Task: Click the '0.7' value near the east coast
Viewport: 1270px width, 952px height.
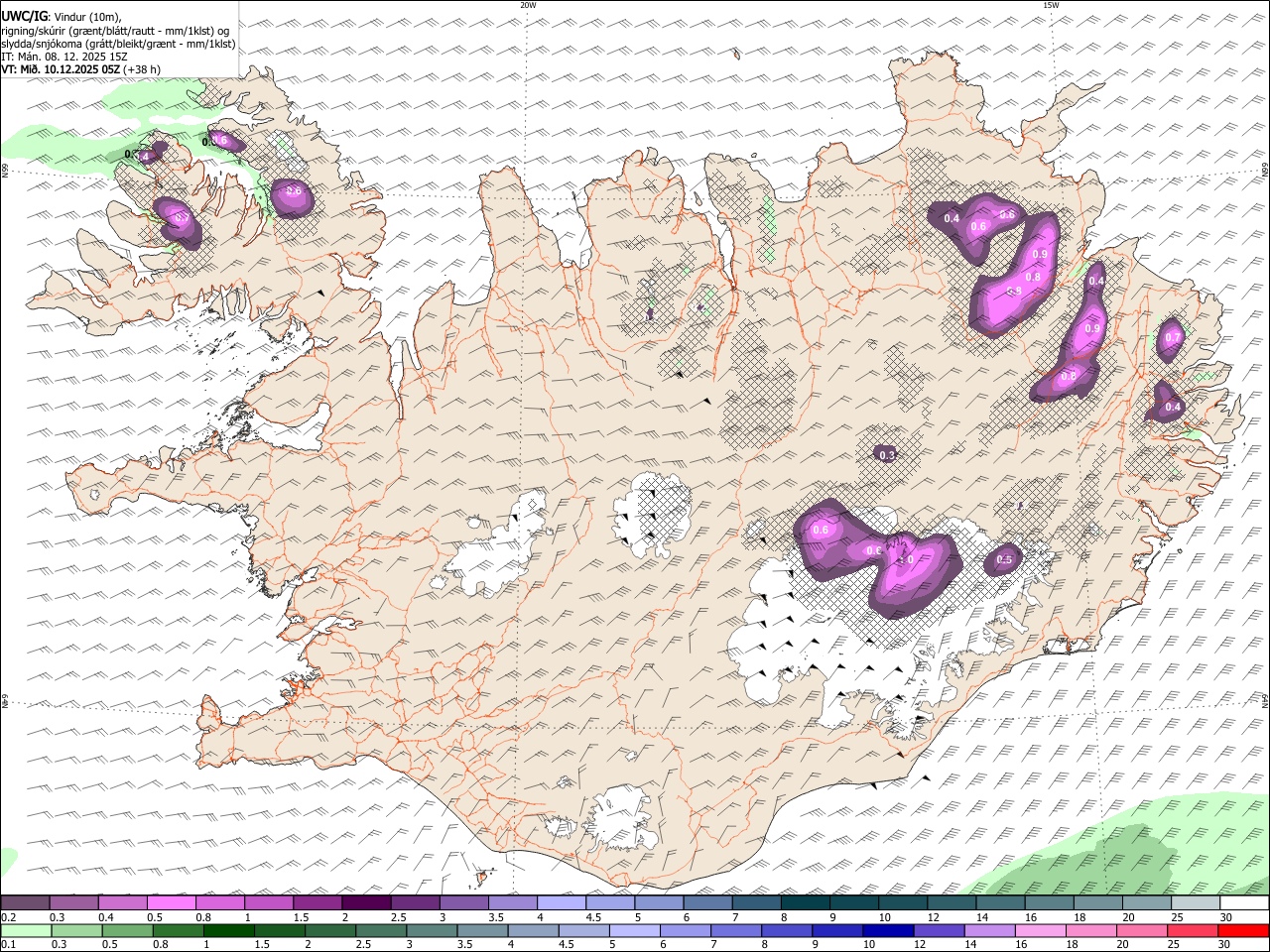Action: pyautogui.click(x=1173, y=337)
